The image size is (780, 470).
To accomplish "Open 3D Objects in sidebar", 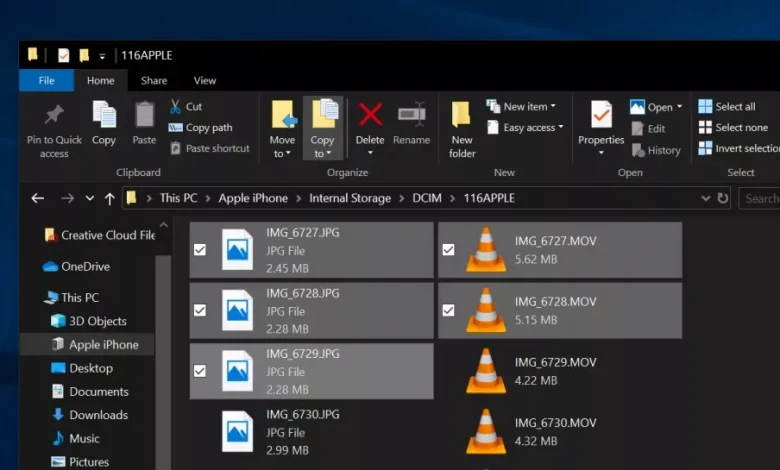I will click(89, 321).
